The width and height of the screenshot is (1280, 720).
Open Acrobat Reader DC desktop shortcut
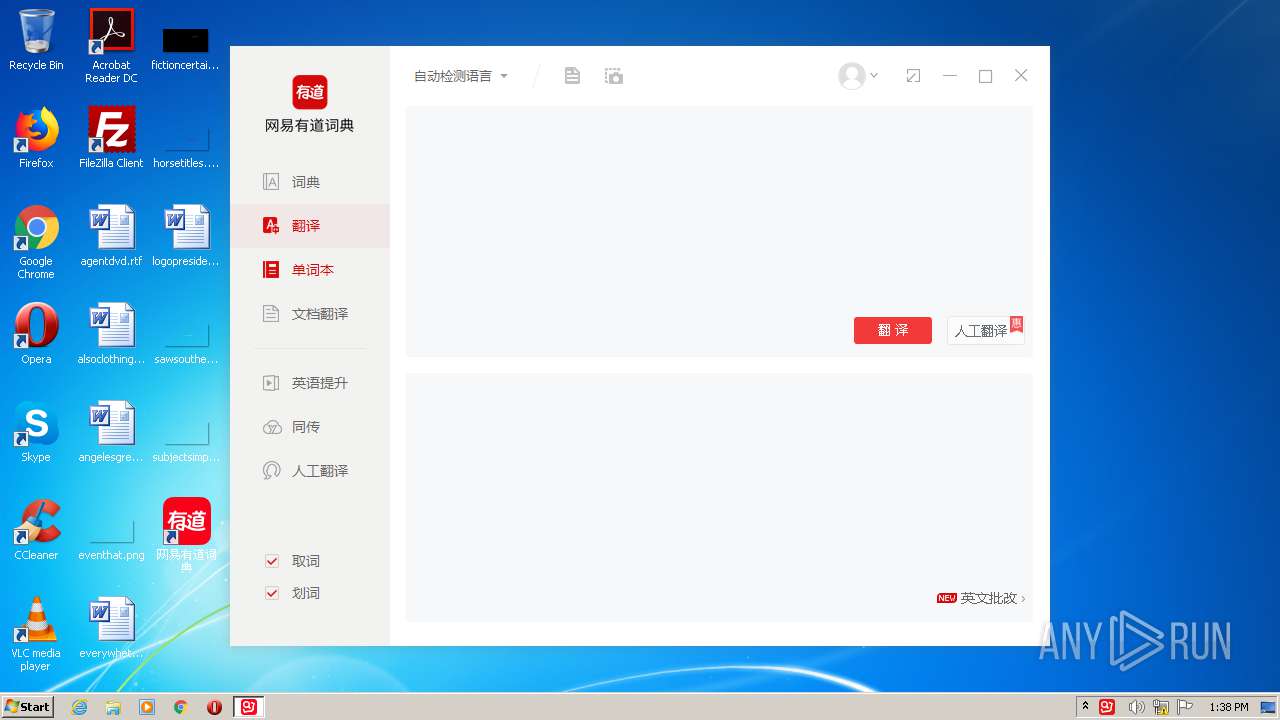pos(111,46)
